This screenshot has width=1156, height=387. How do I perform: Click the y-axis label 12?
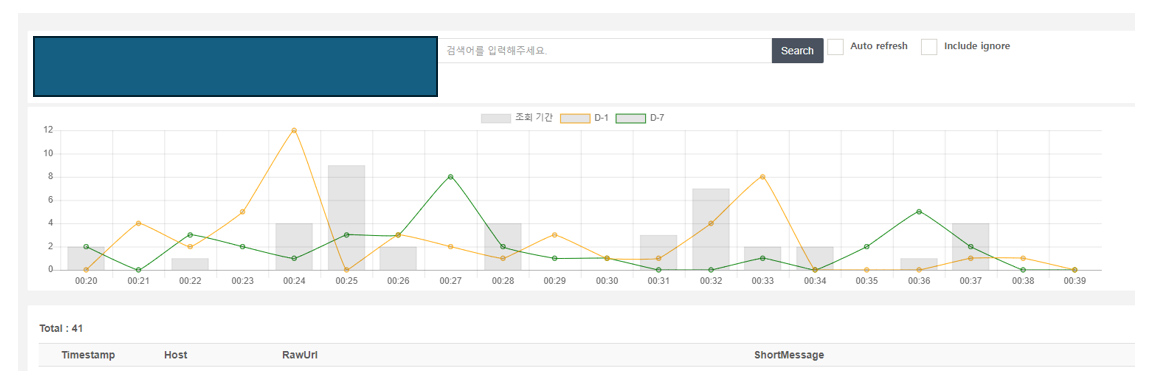coord(49,130)
